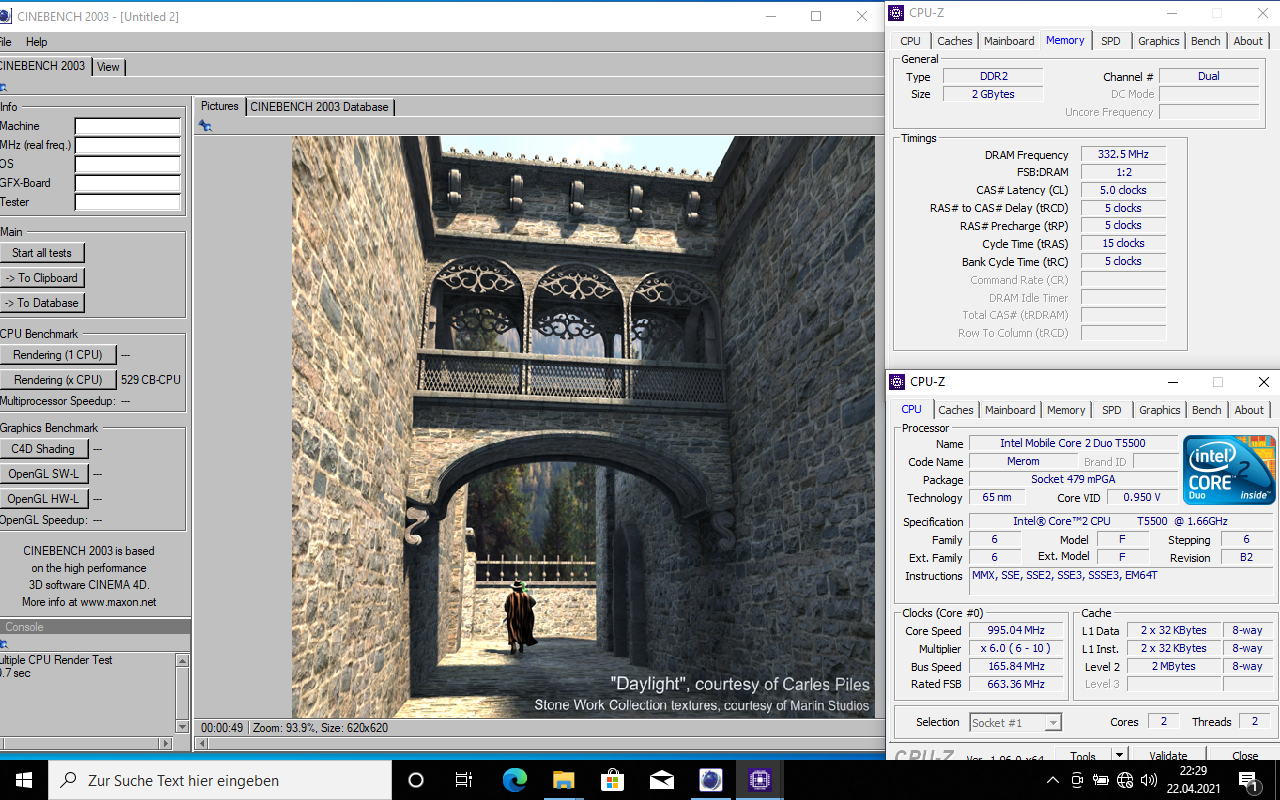
Task: Switch to the CPU-Z taskbar icon
Action: tap(759, 780)
